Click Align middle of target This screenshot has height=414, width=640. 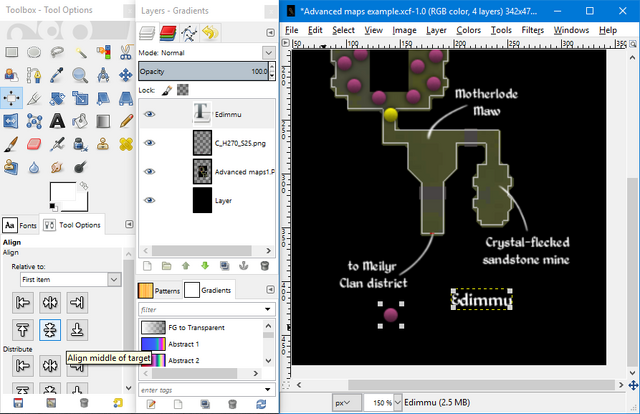coord(50,330)
